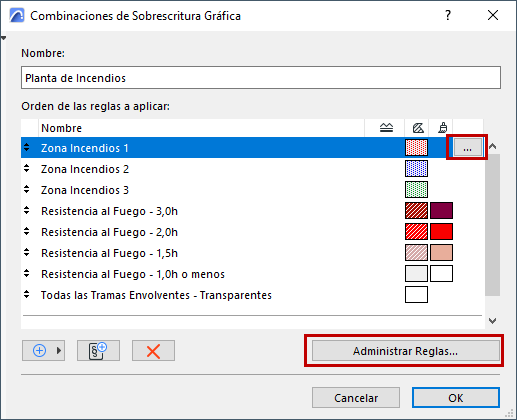The height and width of the screenshot is (420, 517).
Task: Click reorder handle of Zona Incendios 2
Action: tap(27, 168)
